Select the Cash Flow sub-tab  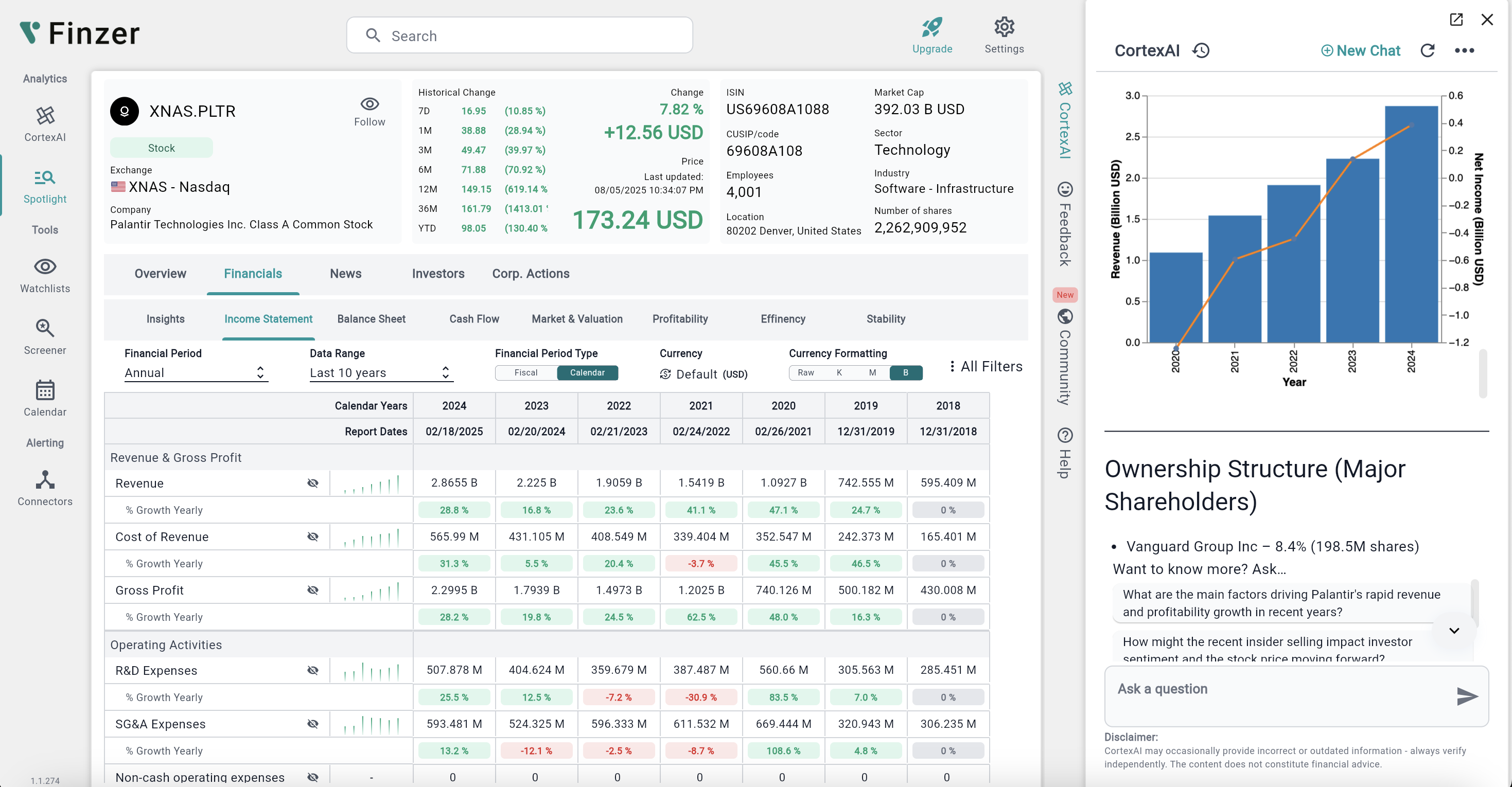tap(473, 319)
